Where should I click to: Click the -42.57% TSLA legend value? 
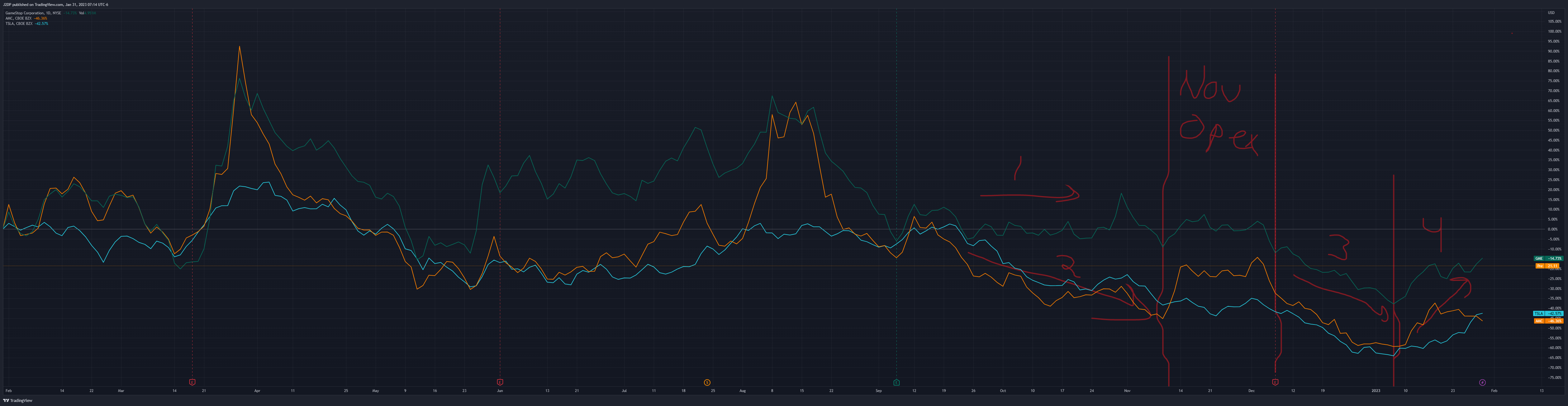click(x=41, y=24)
